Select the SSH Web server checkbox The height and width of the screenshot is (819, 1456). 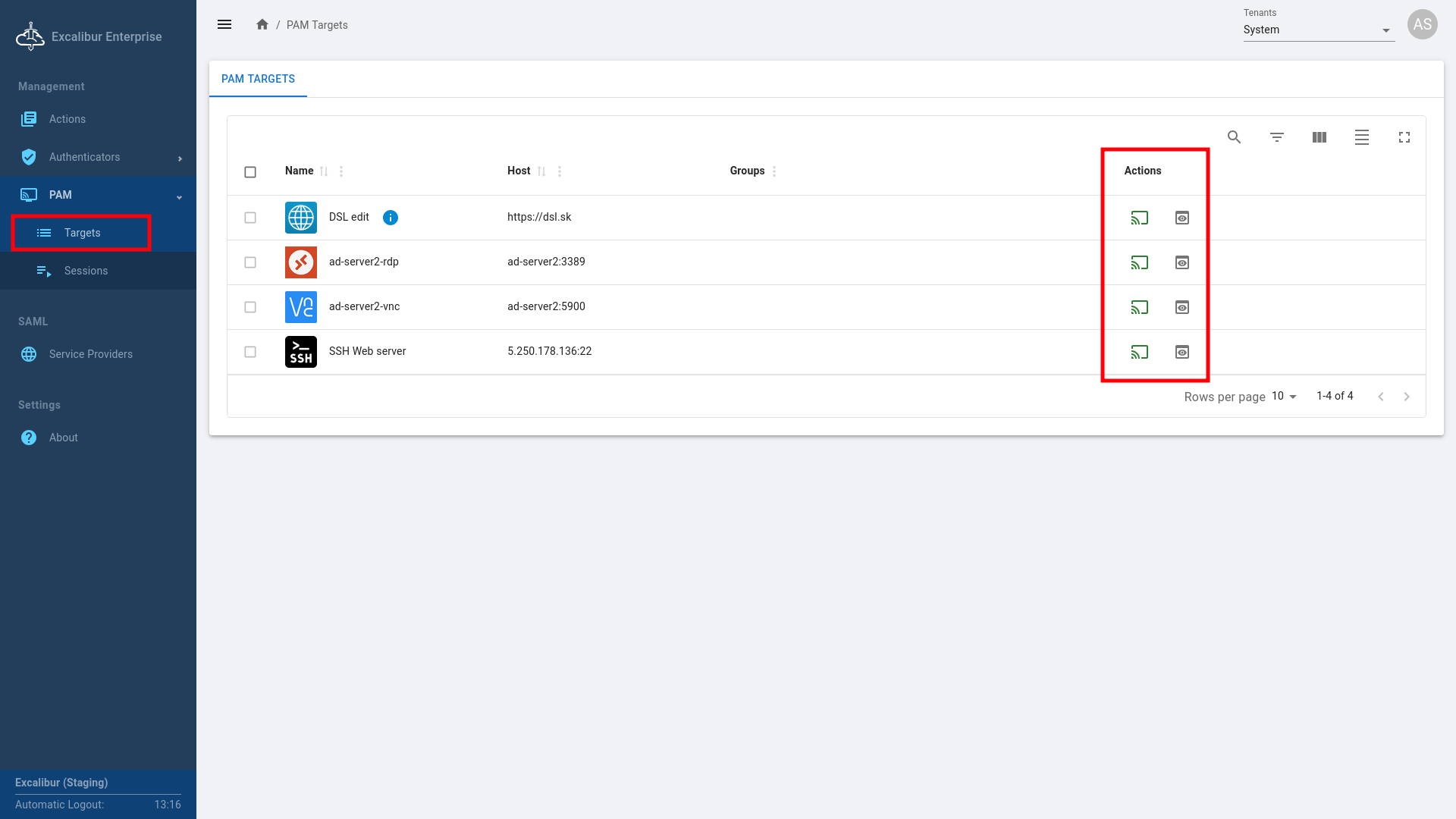pyautogui.click(x=250, y=352)
